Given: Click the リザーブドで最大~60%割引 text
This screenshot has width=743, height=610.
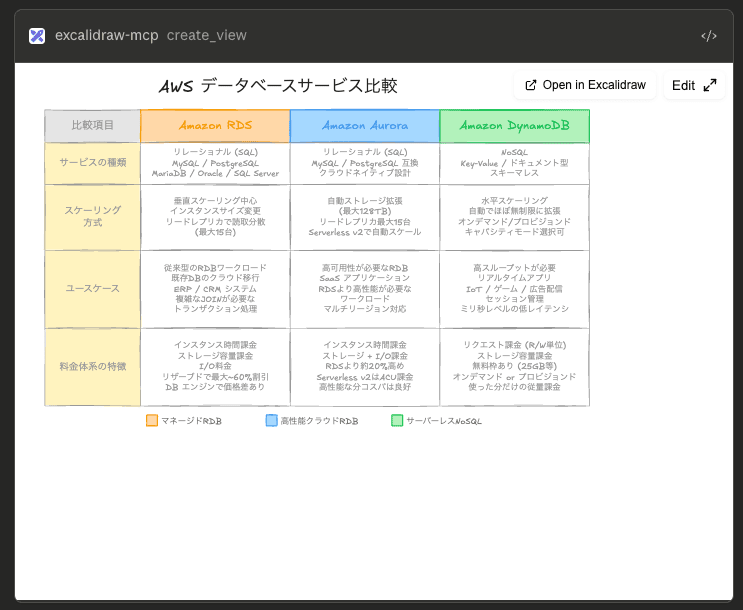Looking at the screenshot, I should [x=215, y=377].
